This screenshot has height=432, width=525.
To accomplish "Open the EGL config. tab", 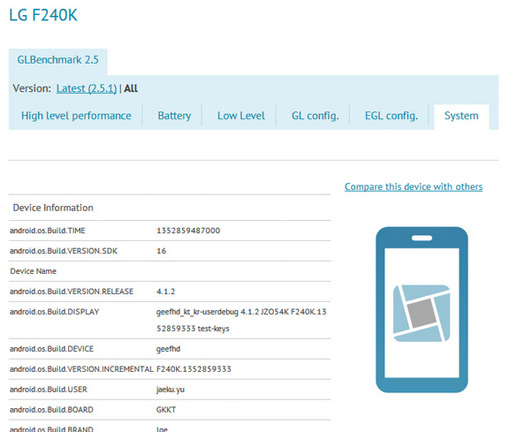I will pos(391,116).
